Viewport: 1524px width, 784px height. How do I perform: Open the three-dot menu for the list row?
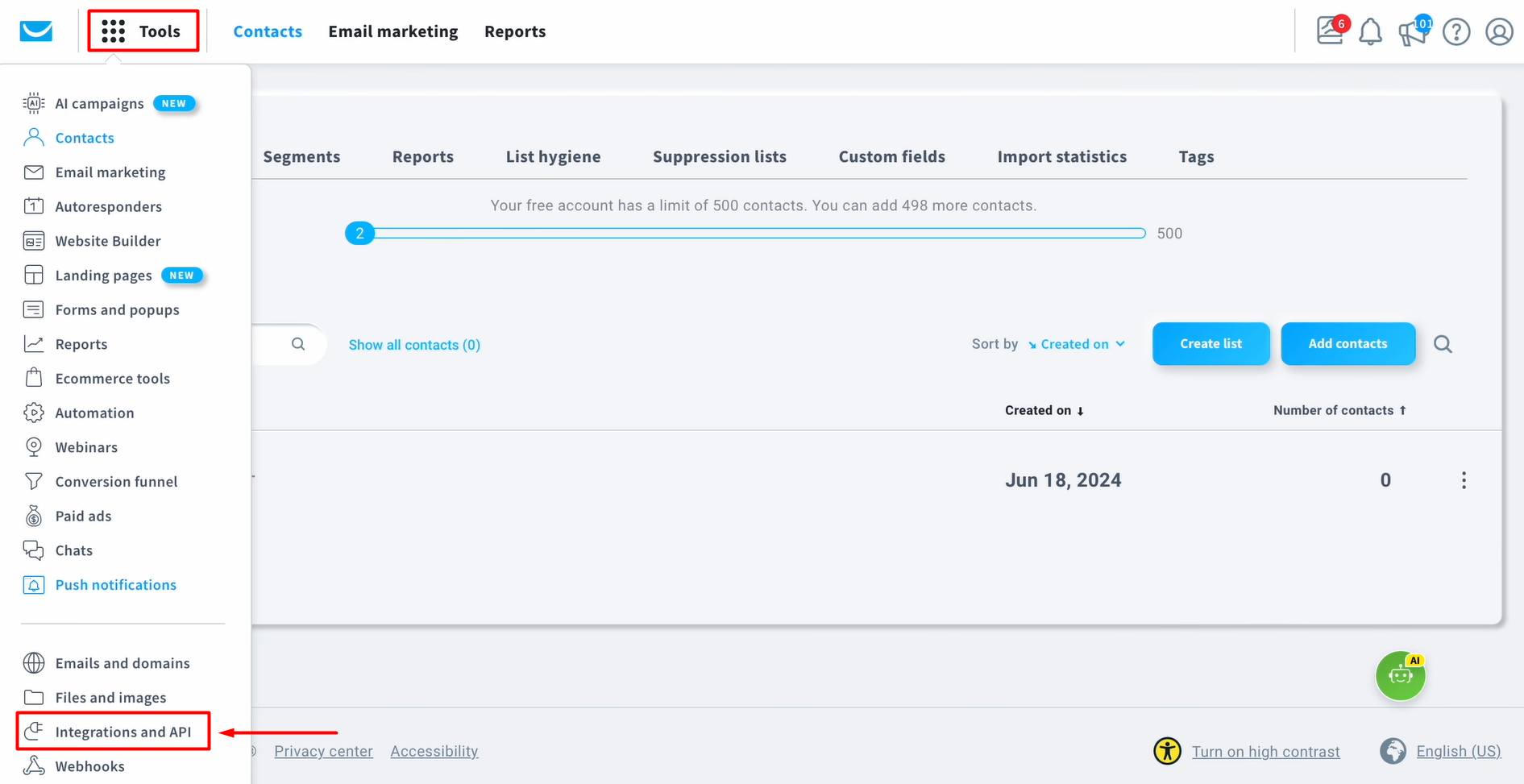coord(1464,479)
